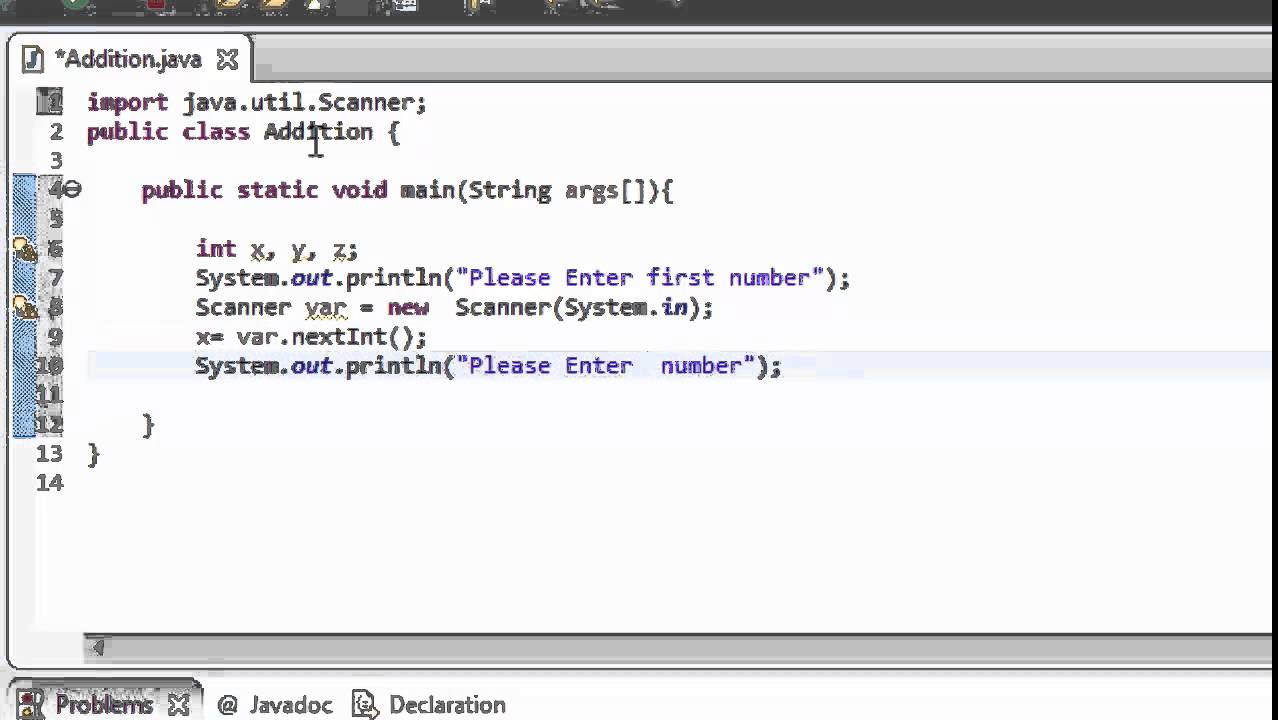Click warning marker icon on line 6
The image size is (1278, 720).
pyautogui.click(x=24, y=249)
